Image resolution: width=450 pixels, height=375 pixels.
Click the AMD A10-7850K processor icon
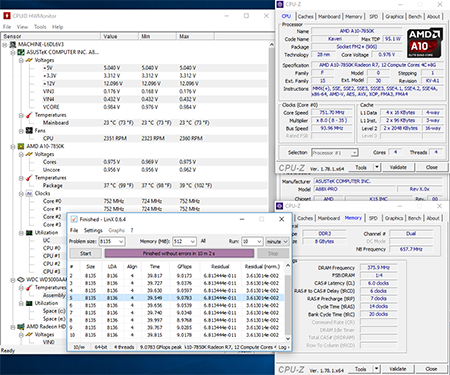[x=21, y=146]
